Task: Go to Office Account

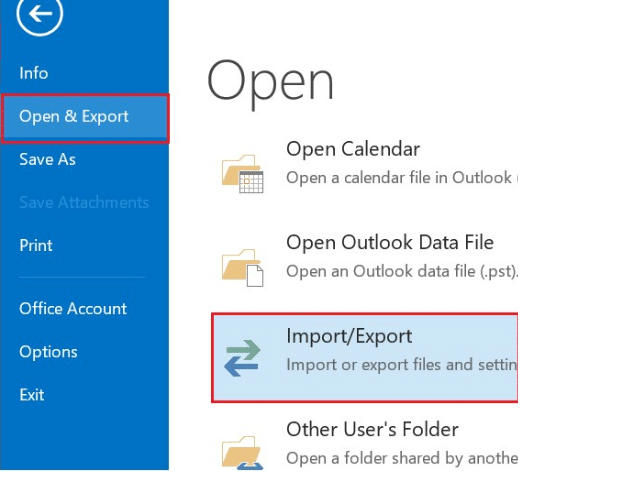Action: (x=73, y=308)
